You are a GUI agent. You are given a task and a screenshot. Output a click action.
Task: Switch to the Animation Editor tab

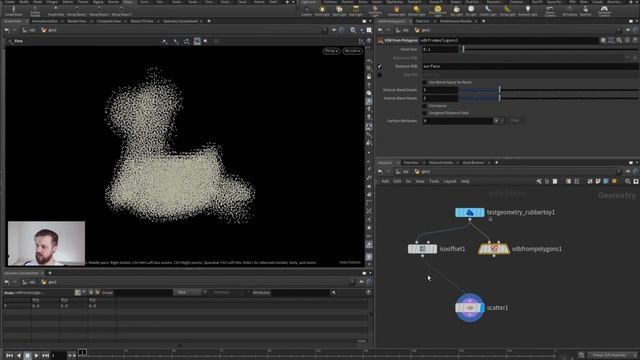(x=44, y=21)
